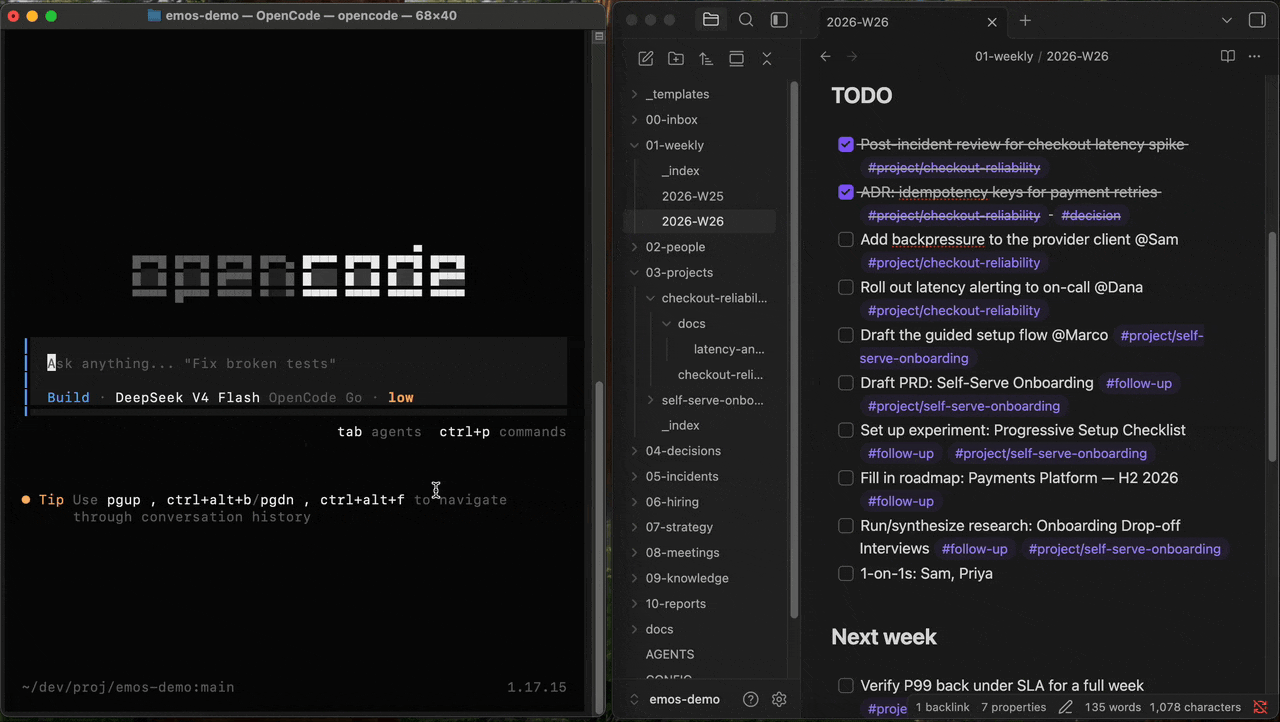The image size is (1280, 722).
Task: Toggle Obsidian's left sidebar panel icon
Action: coord(779,20)
